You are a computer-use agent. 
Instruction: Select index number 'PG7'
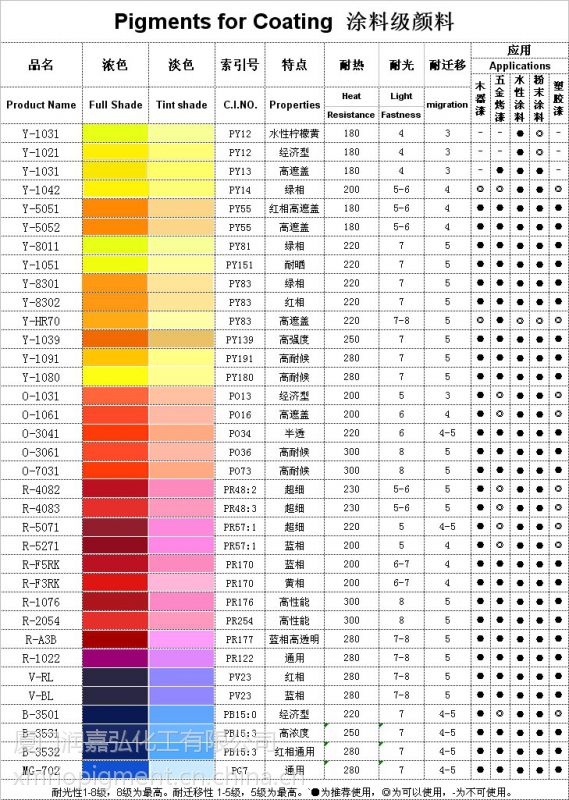click(240, 770)
